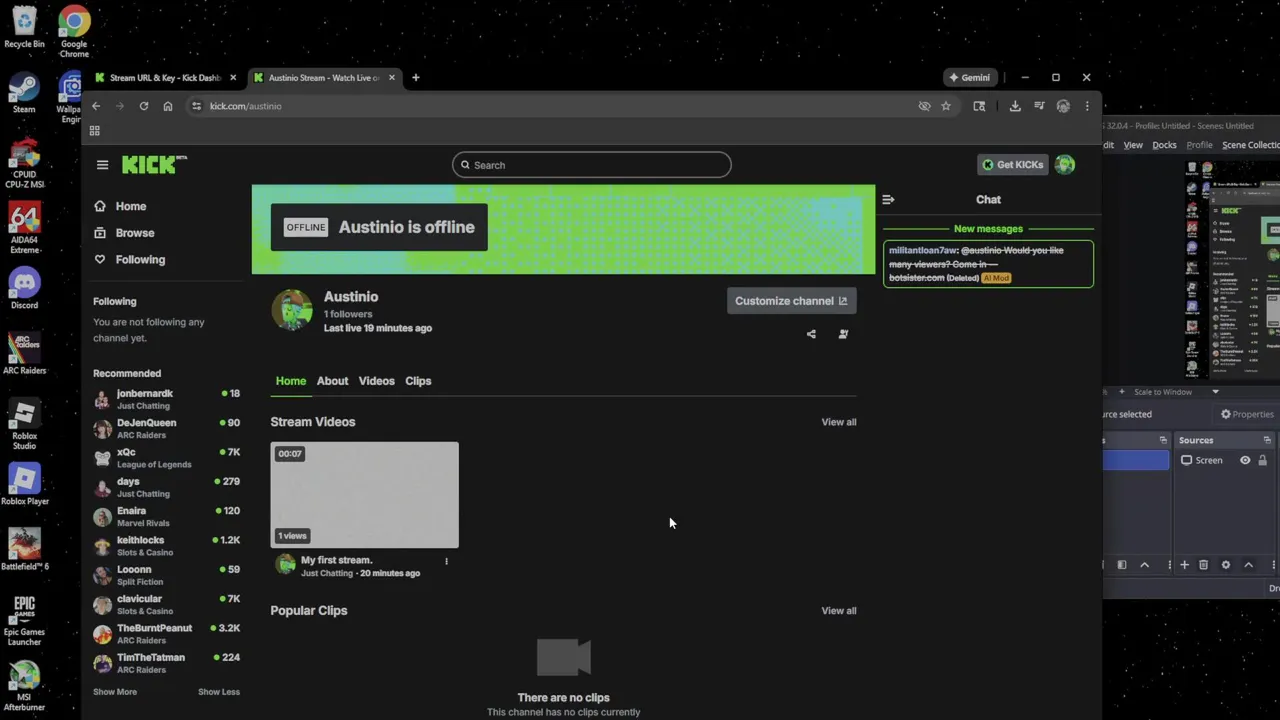Add a source in OBS Sources panel
The width and height of the screenshot is (1280, 720).
tap(1184, 565)
